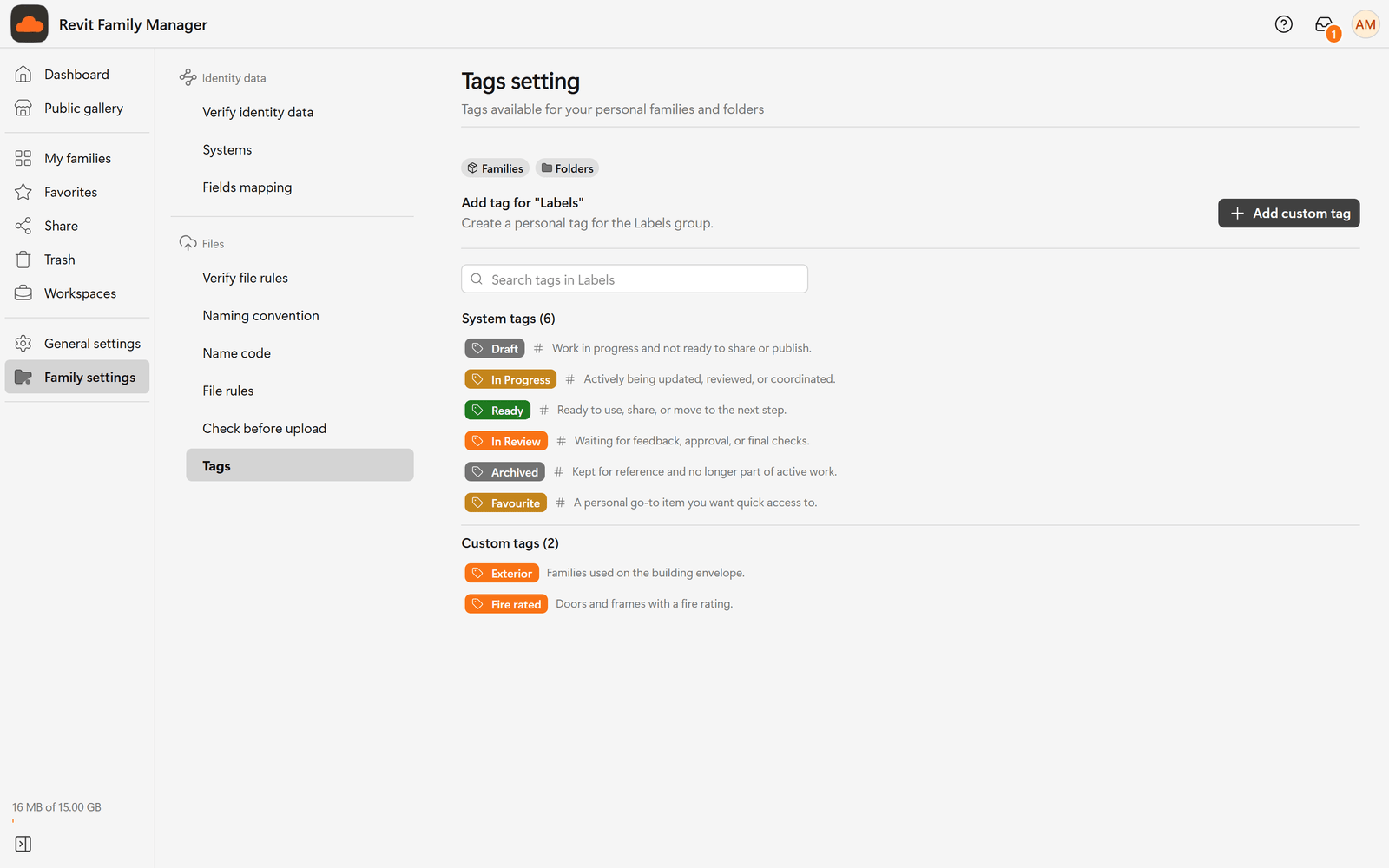
Task: Open Public gallery
Action: click(x=77, y=108)
